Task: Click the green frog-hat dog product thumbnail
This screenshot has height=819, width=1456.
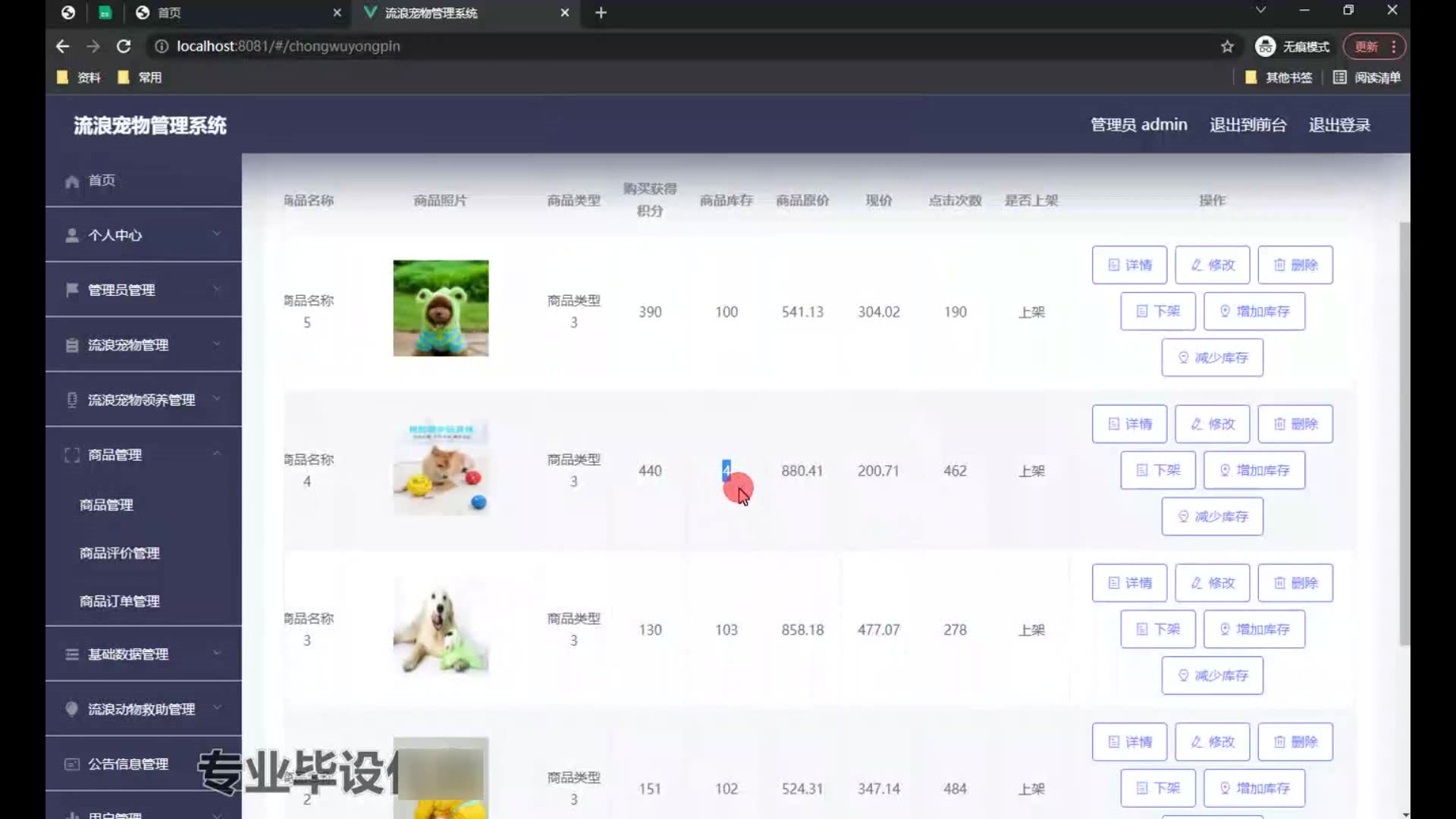Action: (441, 309)
